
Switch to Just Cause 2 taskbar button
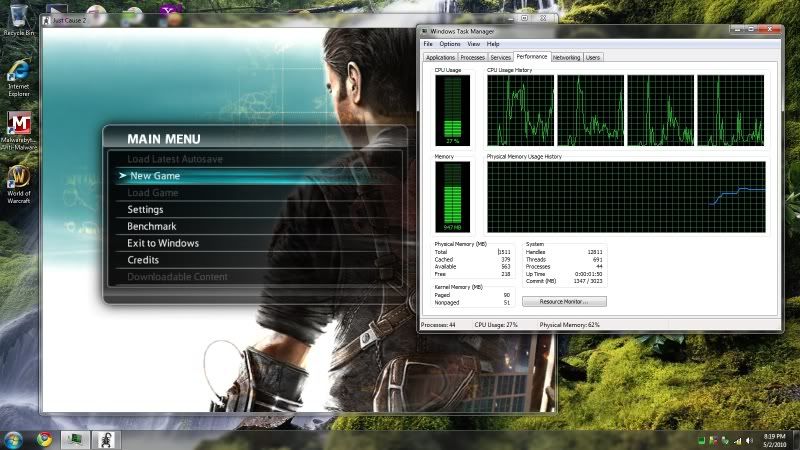click(x=106, y=439)
